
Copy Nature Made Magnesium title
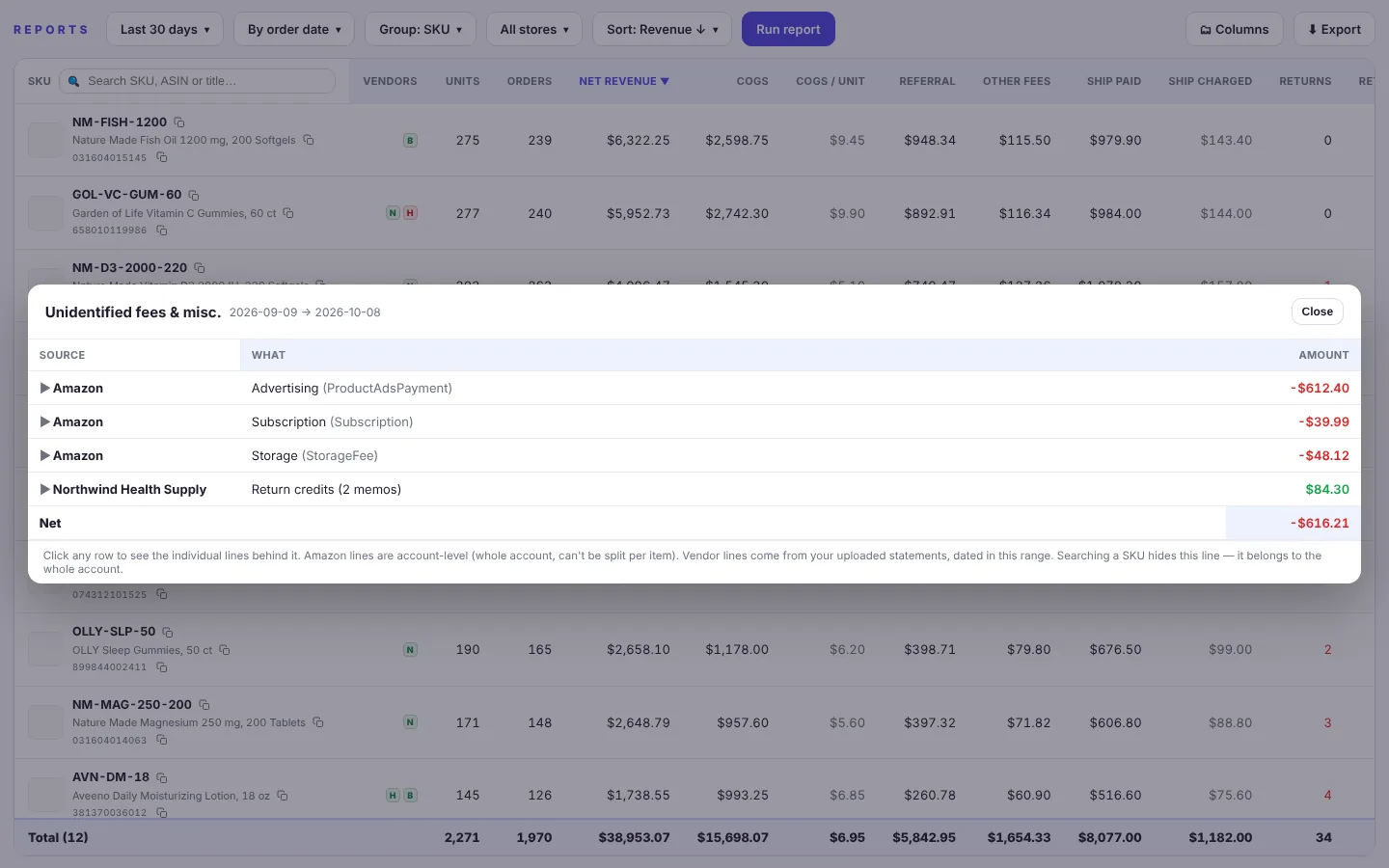[x=318, y=722]
